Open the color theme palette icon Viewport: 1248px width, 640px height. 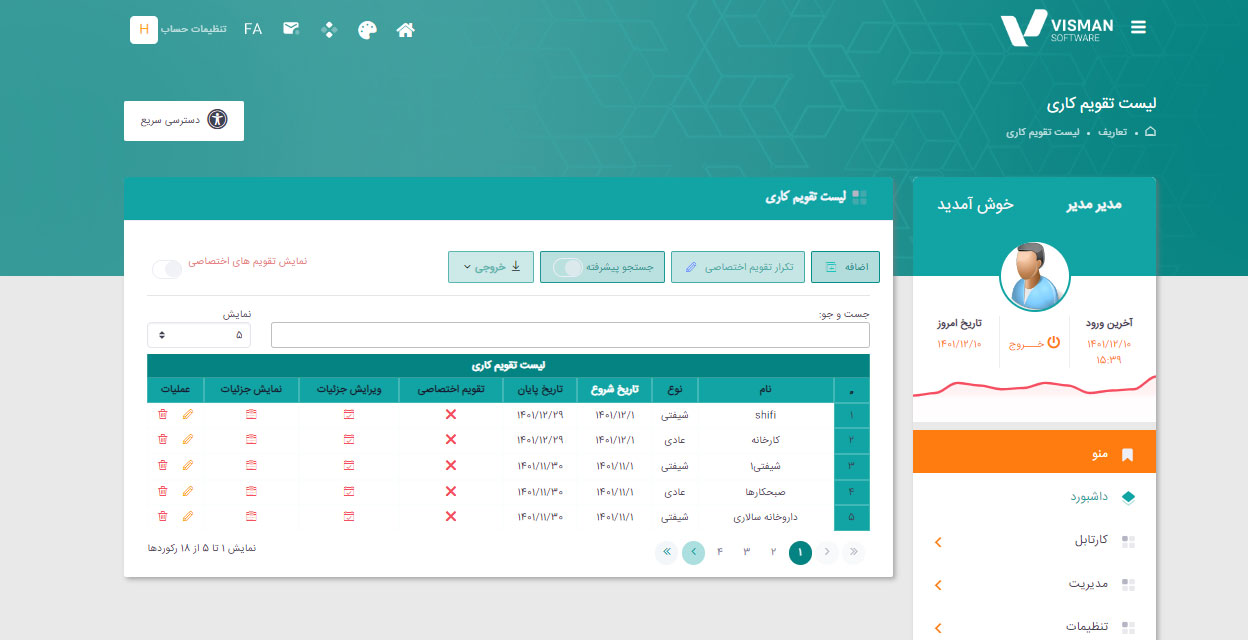(367, 29)
